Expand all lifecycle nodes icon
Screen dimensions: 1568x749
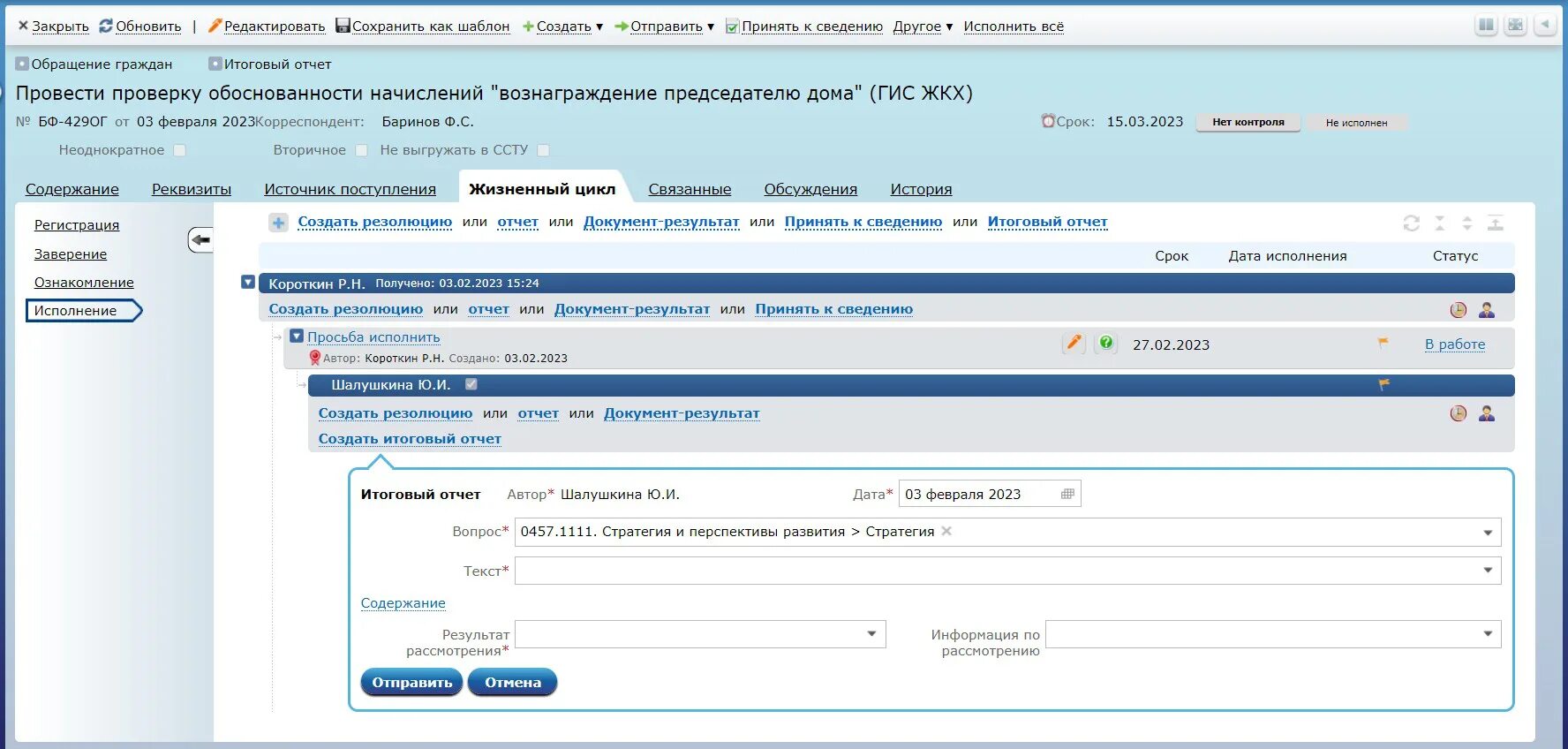(x=1467, y=223)
